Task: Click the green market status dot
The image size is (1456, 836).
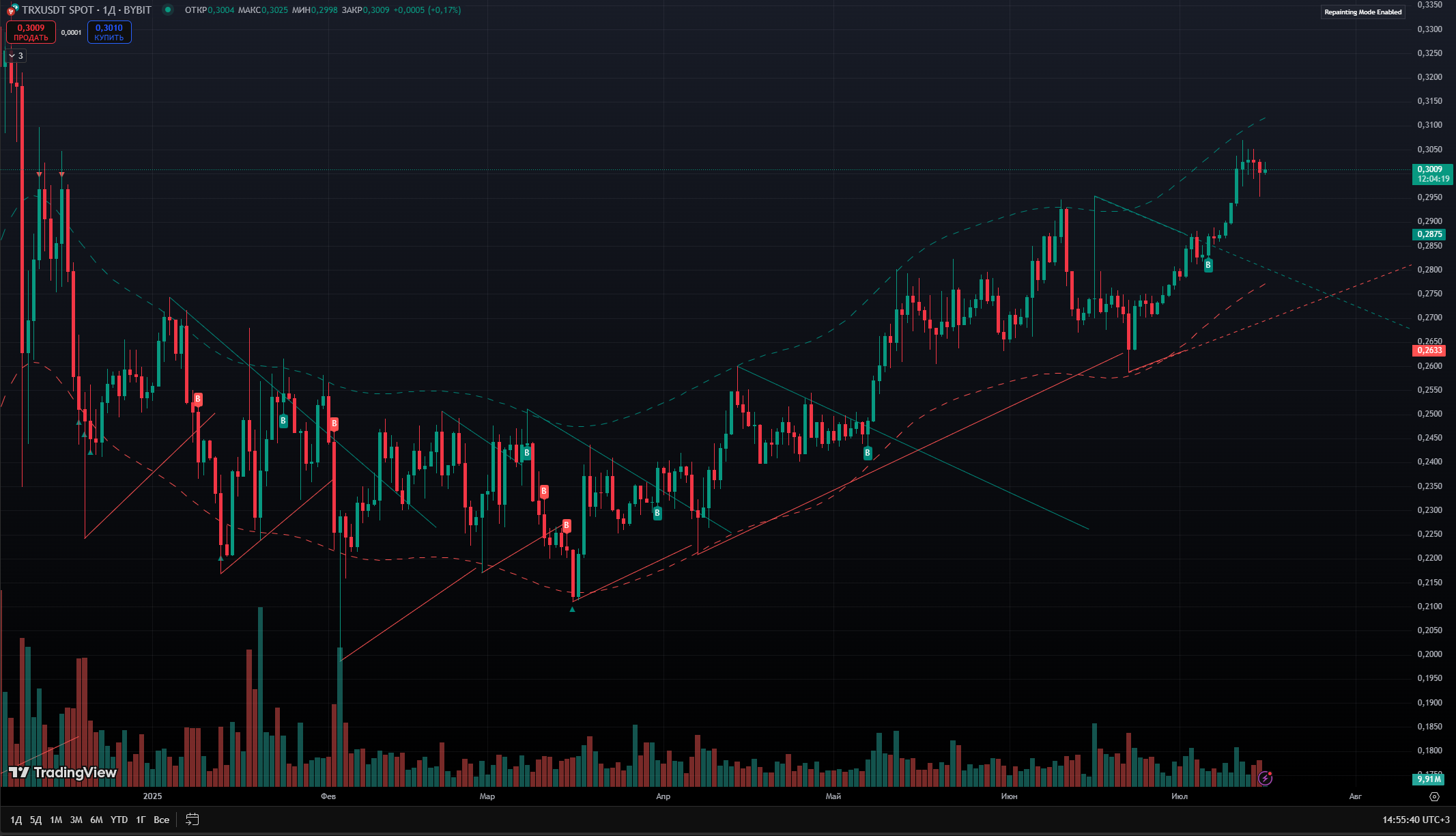Action: click(169, 10)
